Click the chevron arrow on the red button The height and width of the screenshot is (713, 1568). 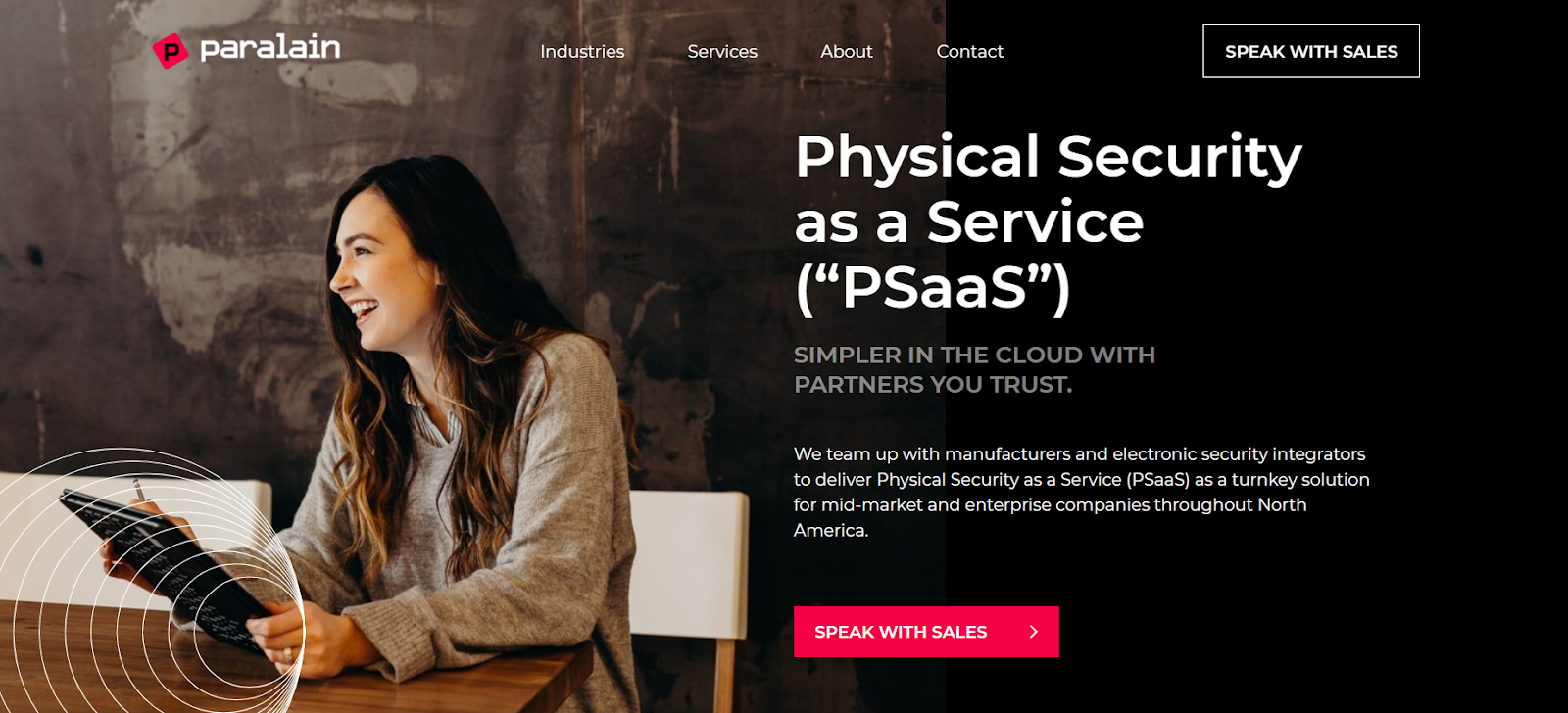[1033, 632]
